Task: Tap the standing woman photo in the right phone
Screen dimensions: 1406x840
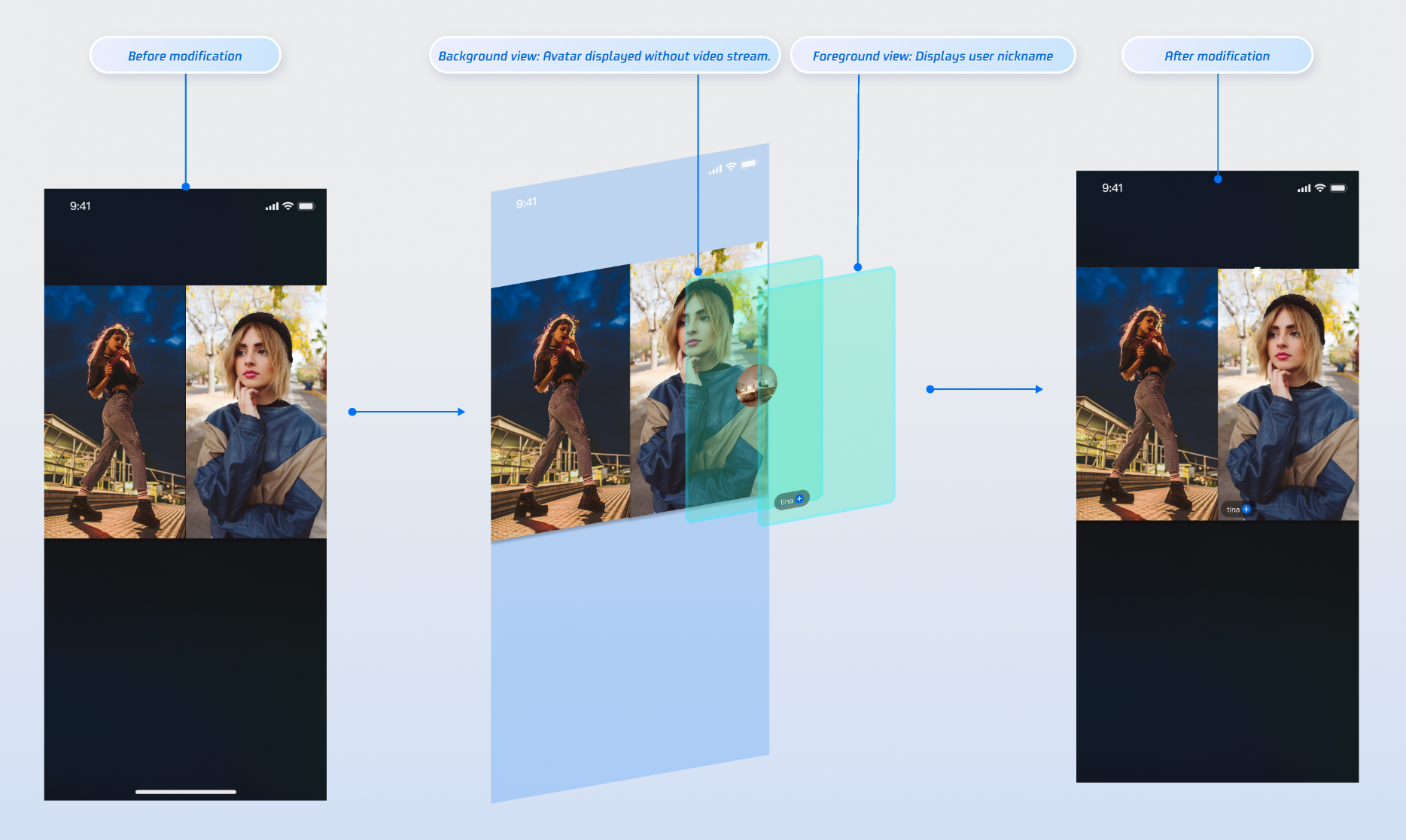Action: tap(1146, 394)
